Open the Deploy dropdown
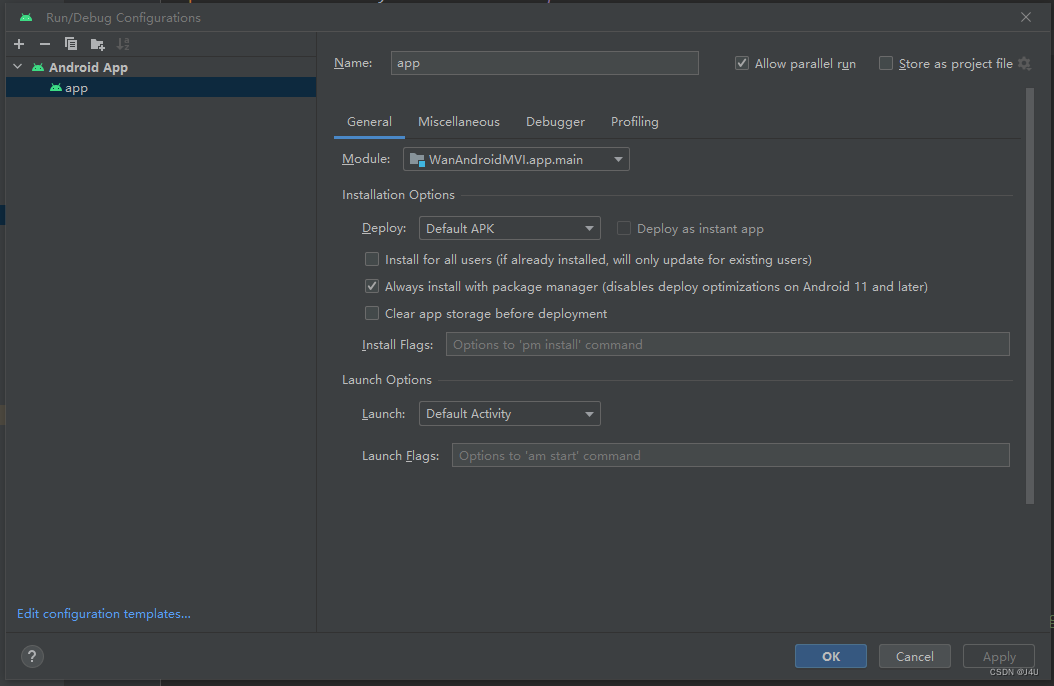The image size is (1054, 686). [x=510, y=227]
